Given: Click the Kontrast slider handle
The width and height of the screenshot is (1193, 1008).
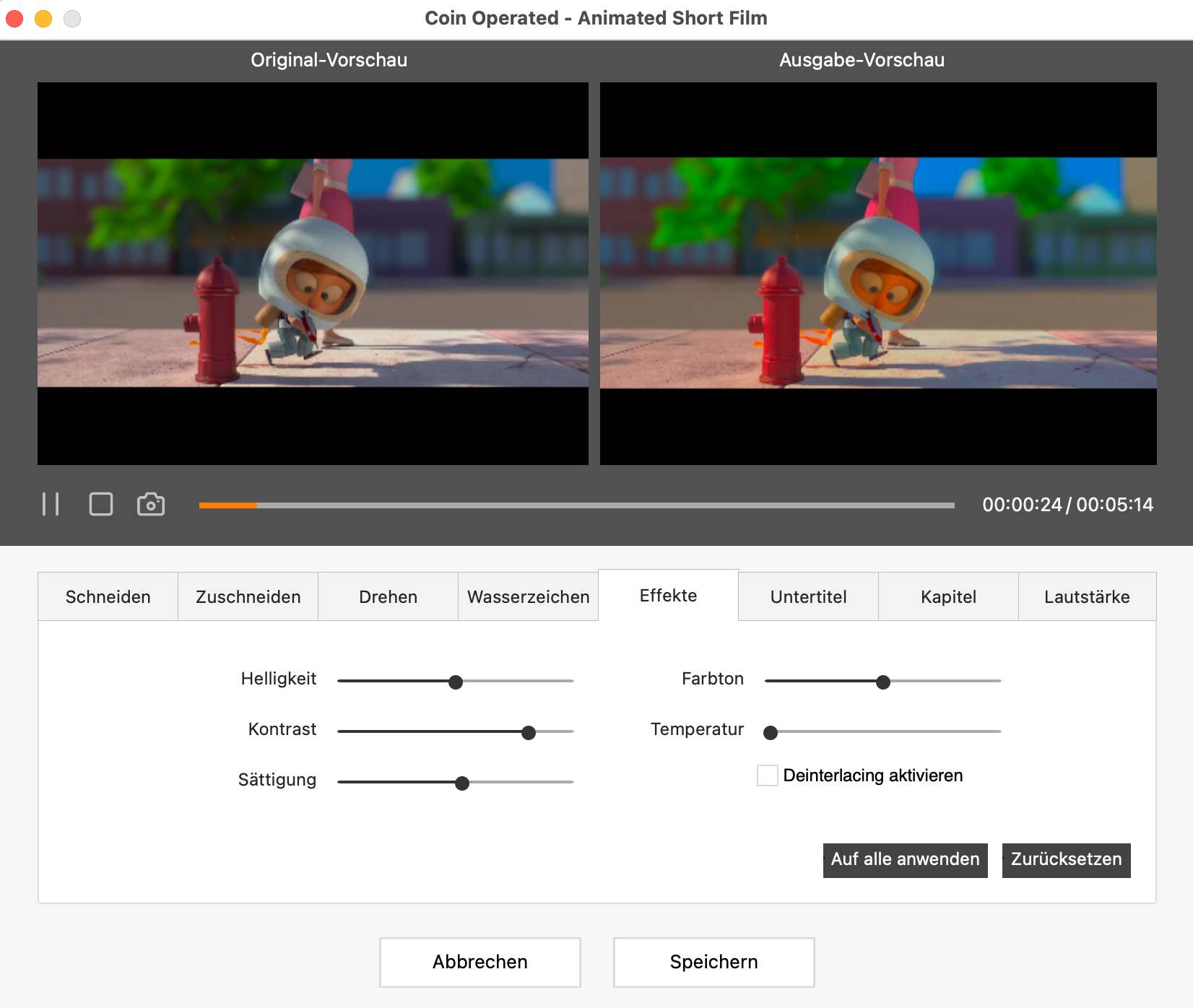Looking at the screenshot, I should (x=529, y=732).
